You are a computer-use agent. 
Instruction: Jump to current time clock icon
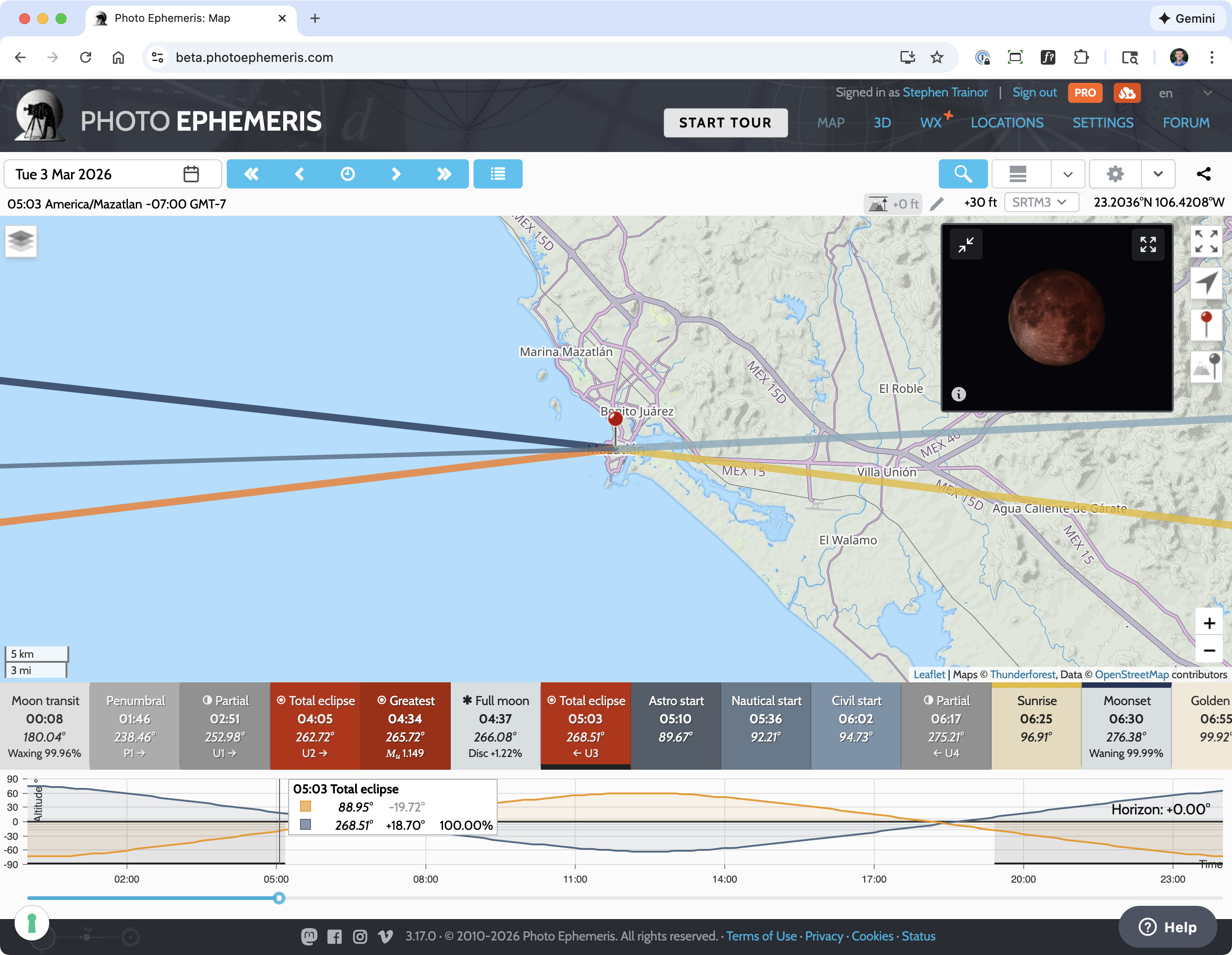click(347, 174)
